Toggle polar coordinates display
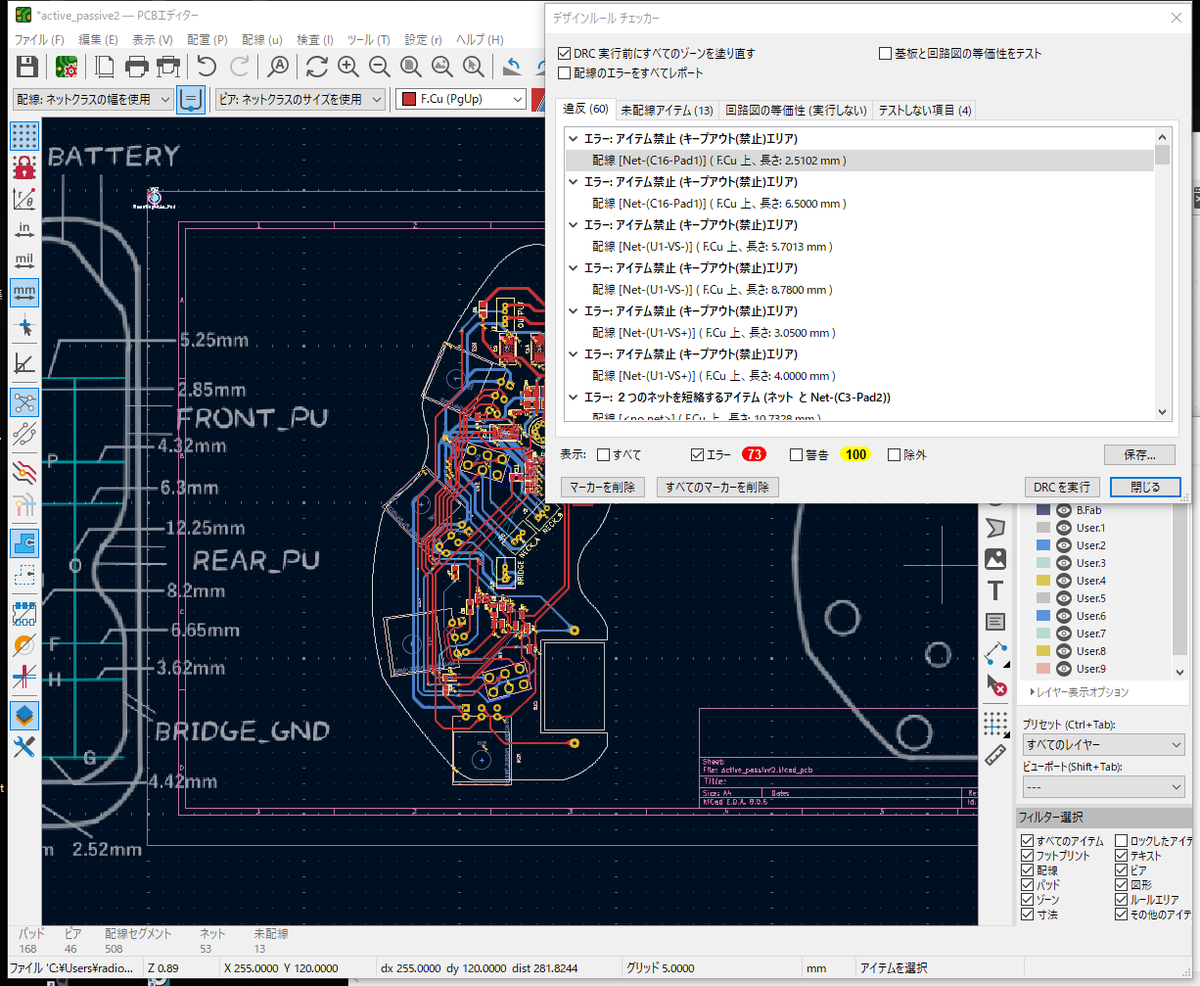 point(24,198)
